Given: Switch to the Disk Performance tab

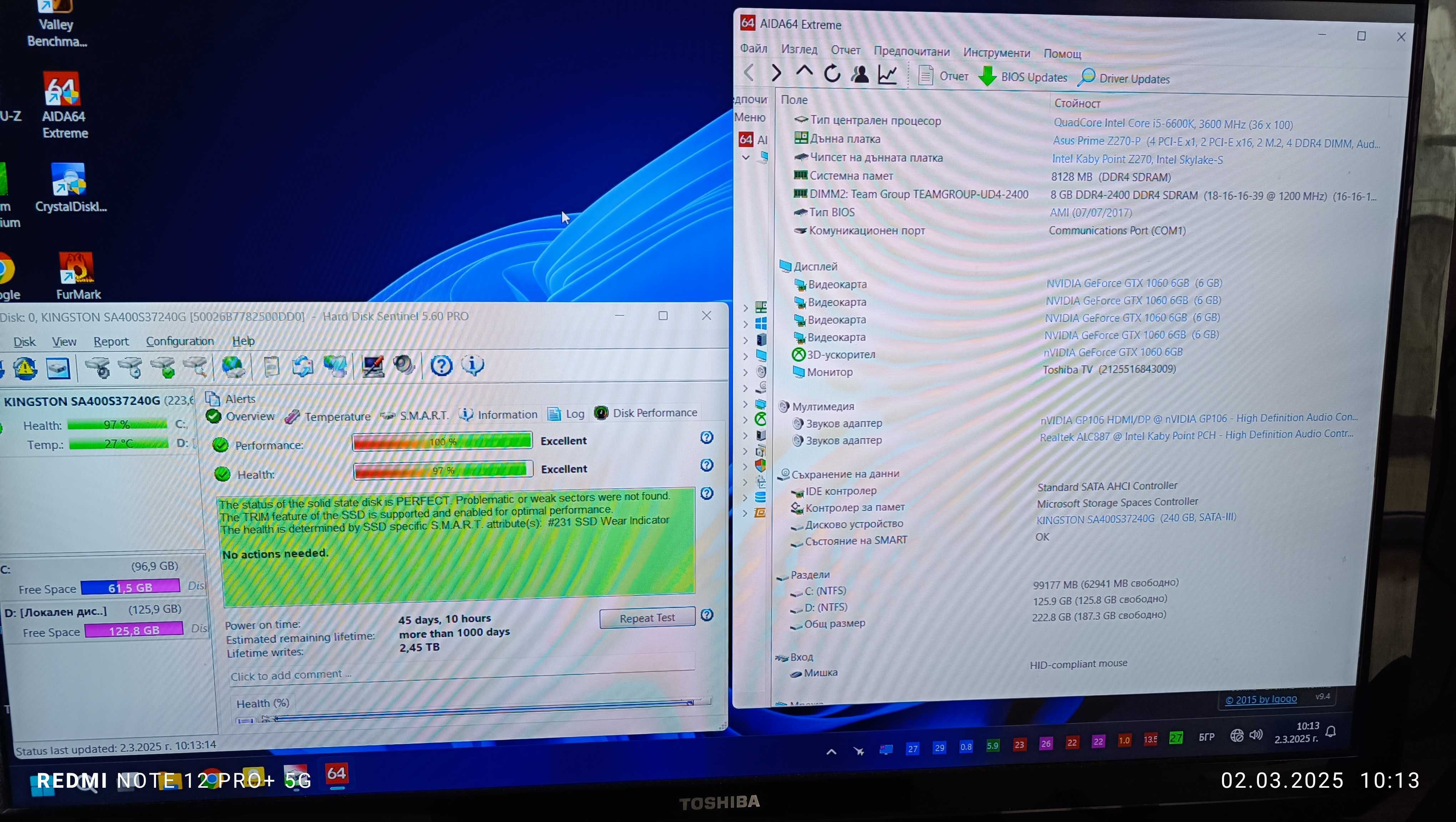Looking at the screenshot, I should (x=646, y=413).
